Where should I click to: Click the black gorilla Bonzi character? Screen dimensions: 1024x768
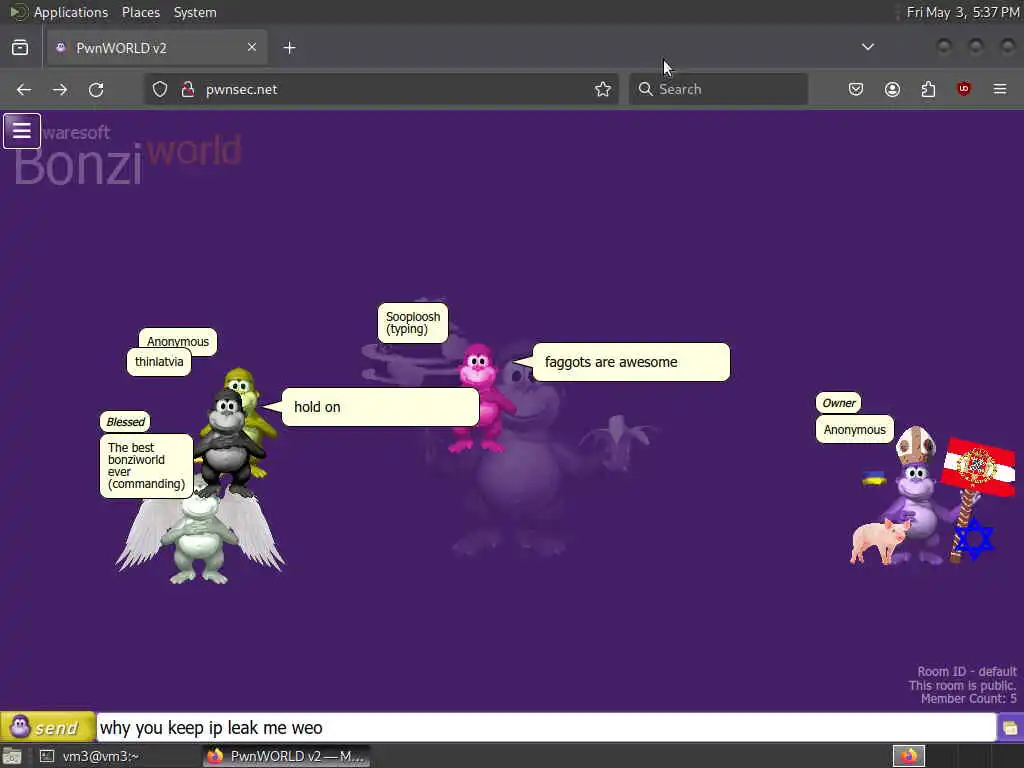229,443
